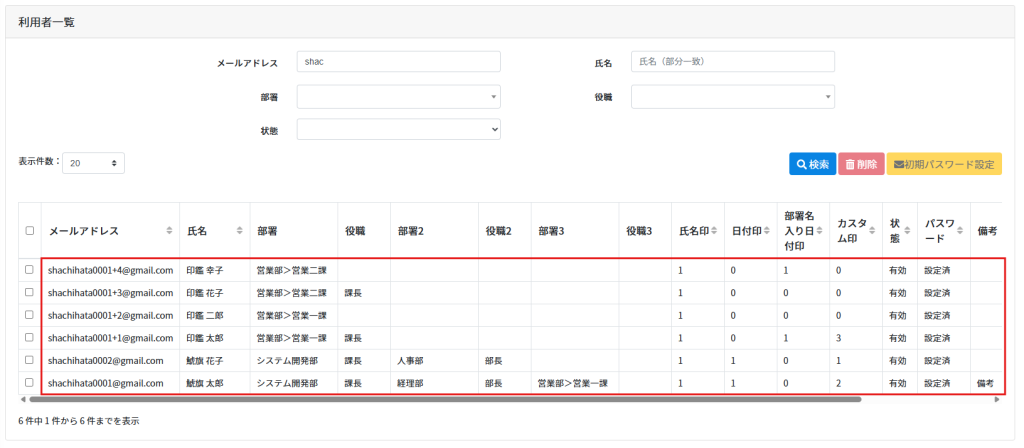Click the 削除 delete button
This screenshot has height=448, width=1024.
point(860,165)
